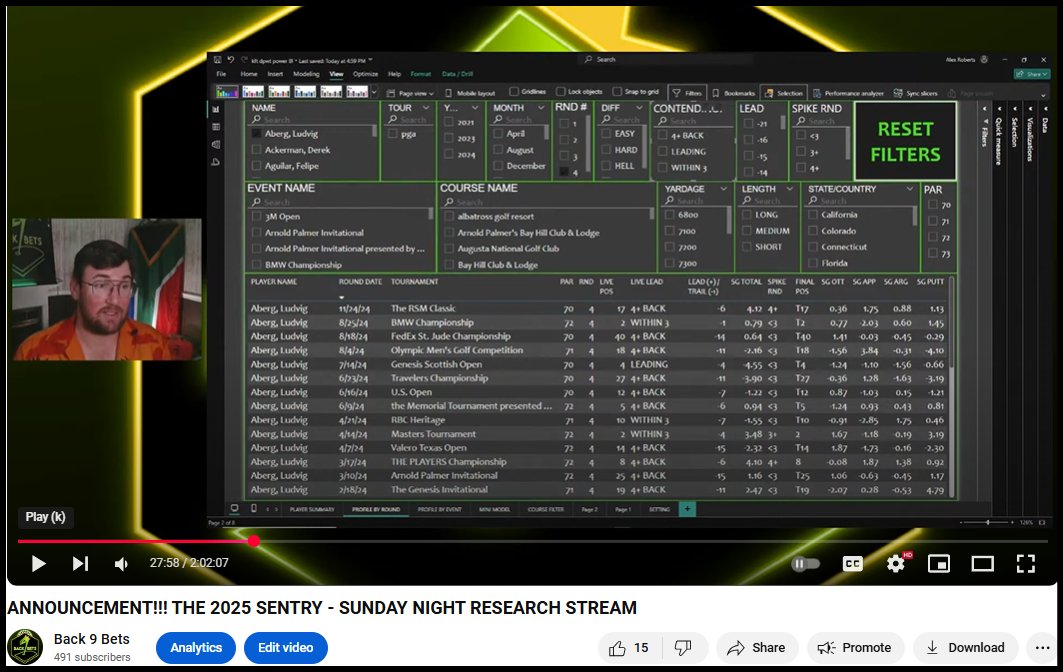Open more actions ellipsis menu

1043,648
